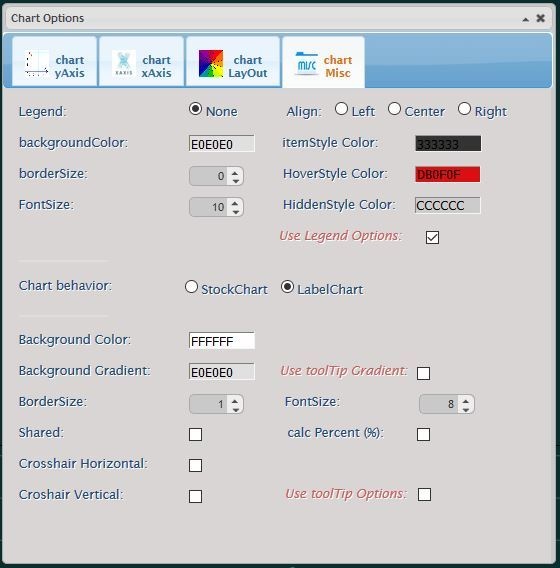Screen dimensions: 560x568
Task: Open the chart yAxis tab
Action: (54, 62)
